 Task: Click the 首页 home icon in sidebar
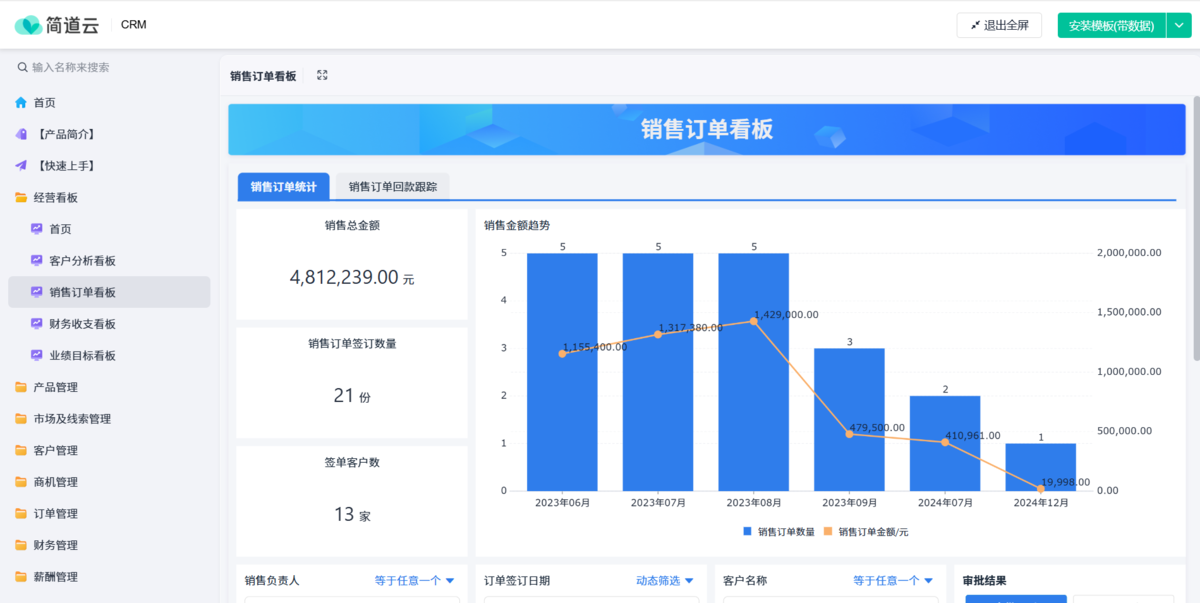[x=21, y=102]
